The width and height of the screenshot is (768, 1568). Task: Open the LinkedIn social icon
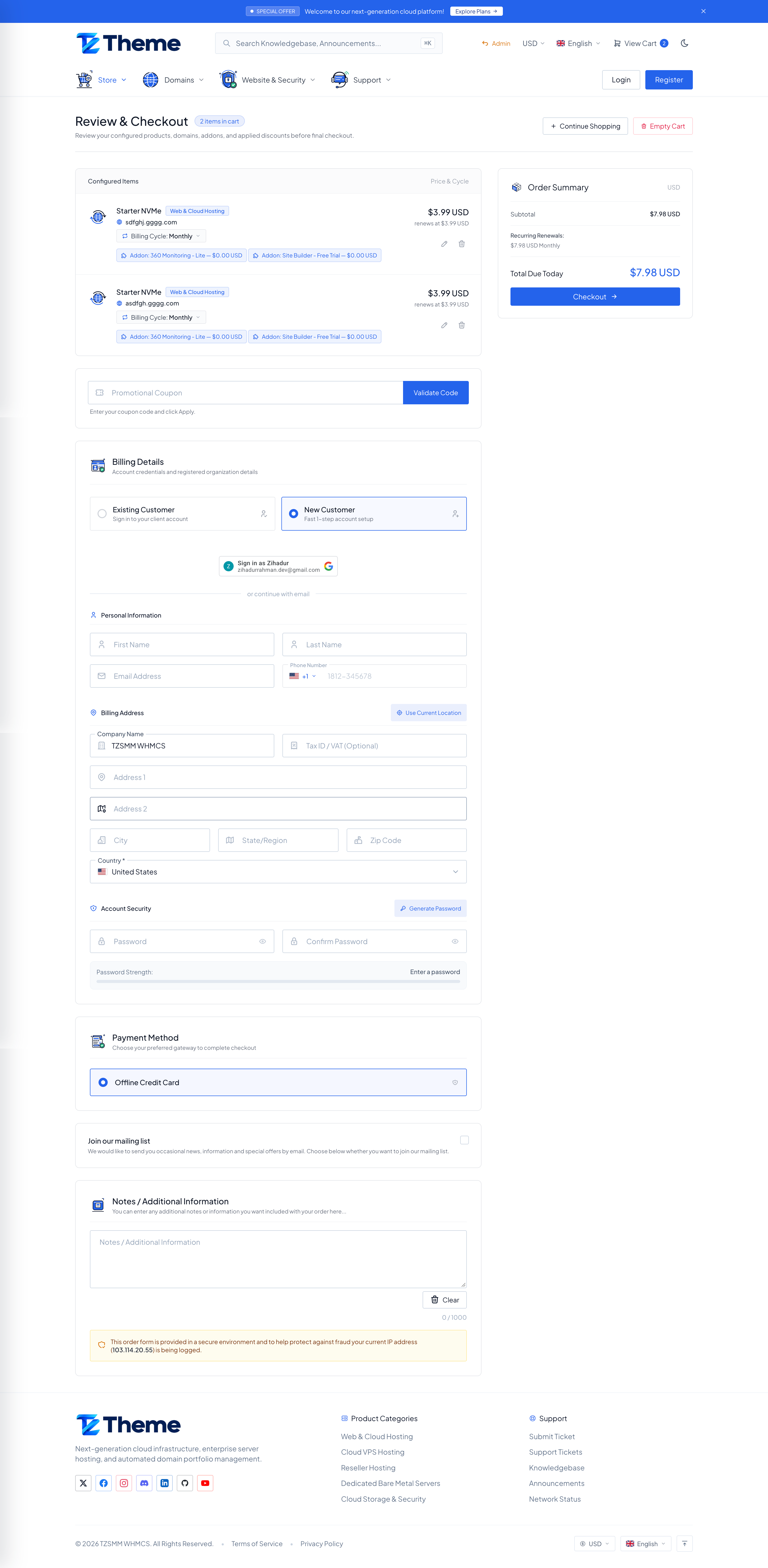click(165, 1483)
